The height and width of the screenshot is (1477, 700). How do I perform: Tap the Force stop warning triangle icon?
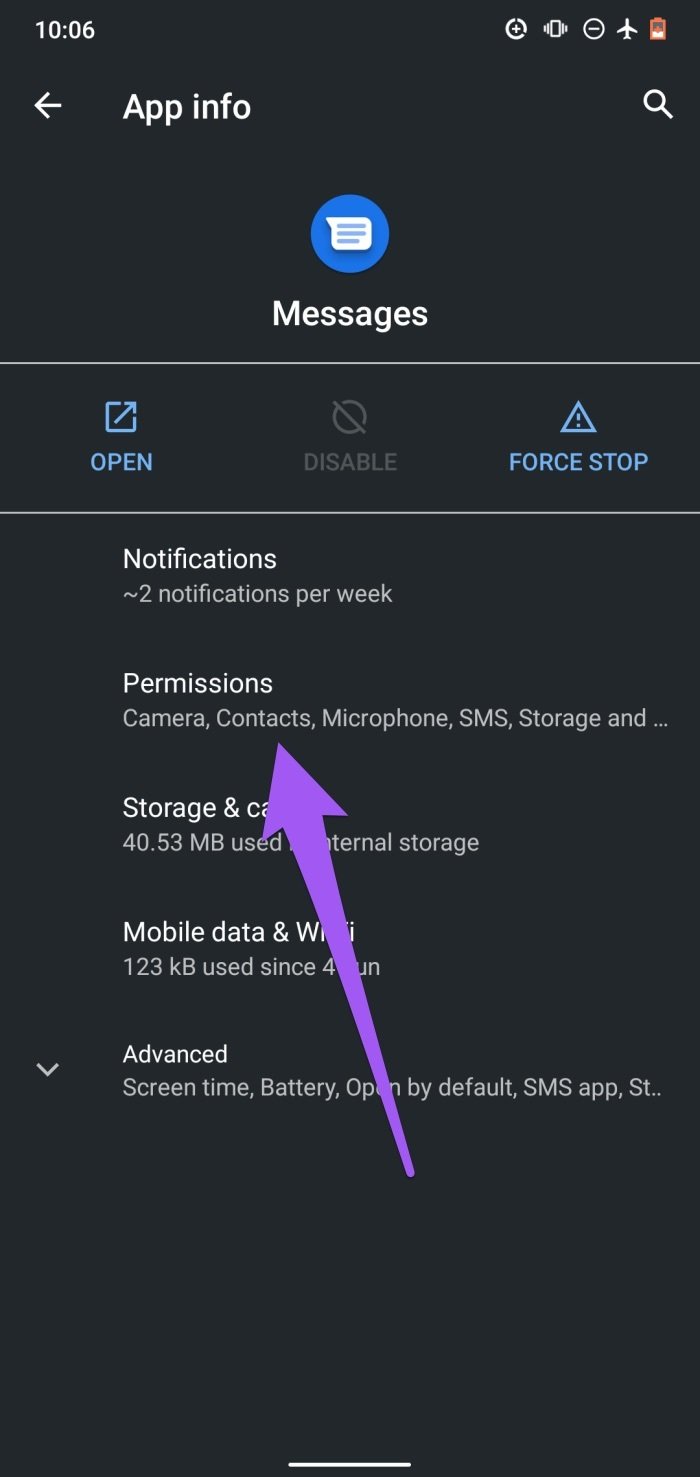[578, 417]
